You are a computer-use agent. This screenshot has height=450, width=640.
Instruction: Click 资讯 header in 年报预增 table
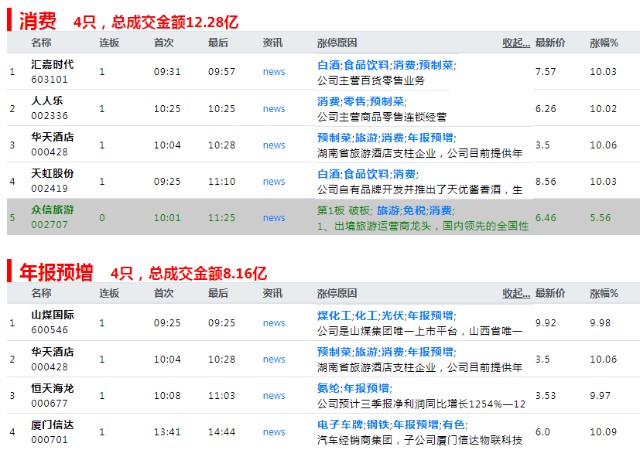click(x=272, y=293)
